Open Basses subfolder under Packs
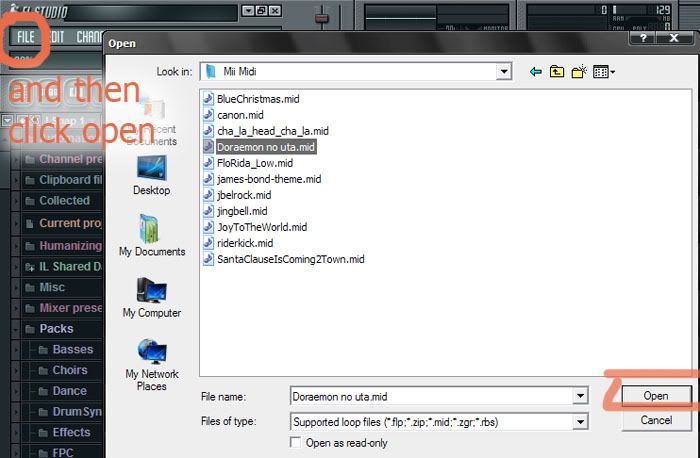This screenshot has width=700, height=458. (67, 349)
